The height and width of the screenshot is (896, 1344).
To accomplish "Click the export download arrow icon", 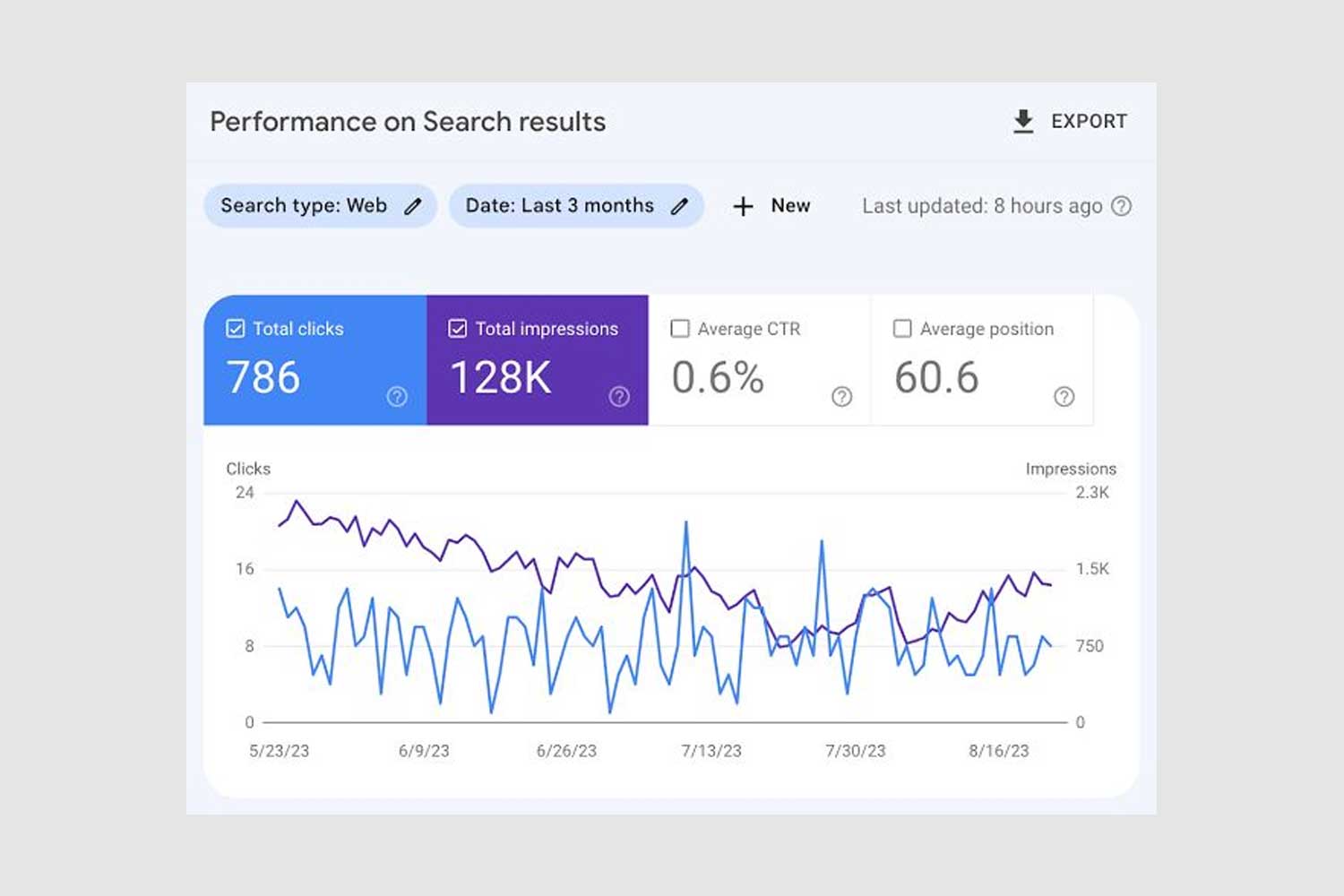I will tap(1023, 121).
